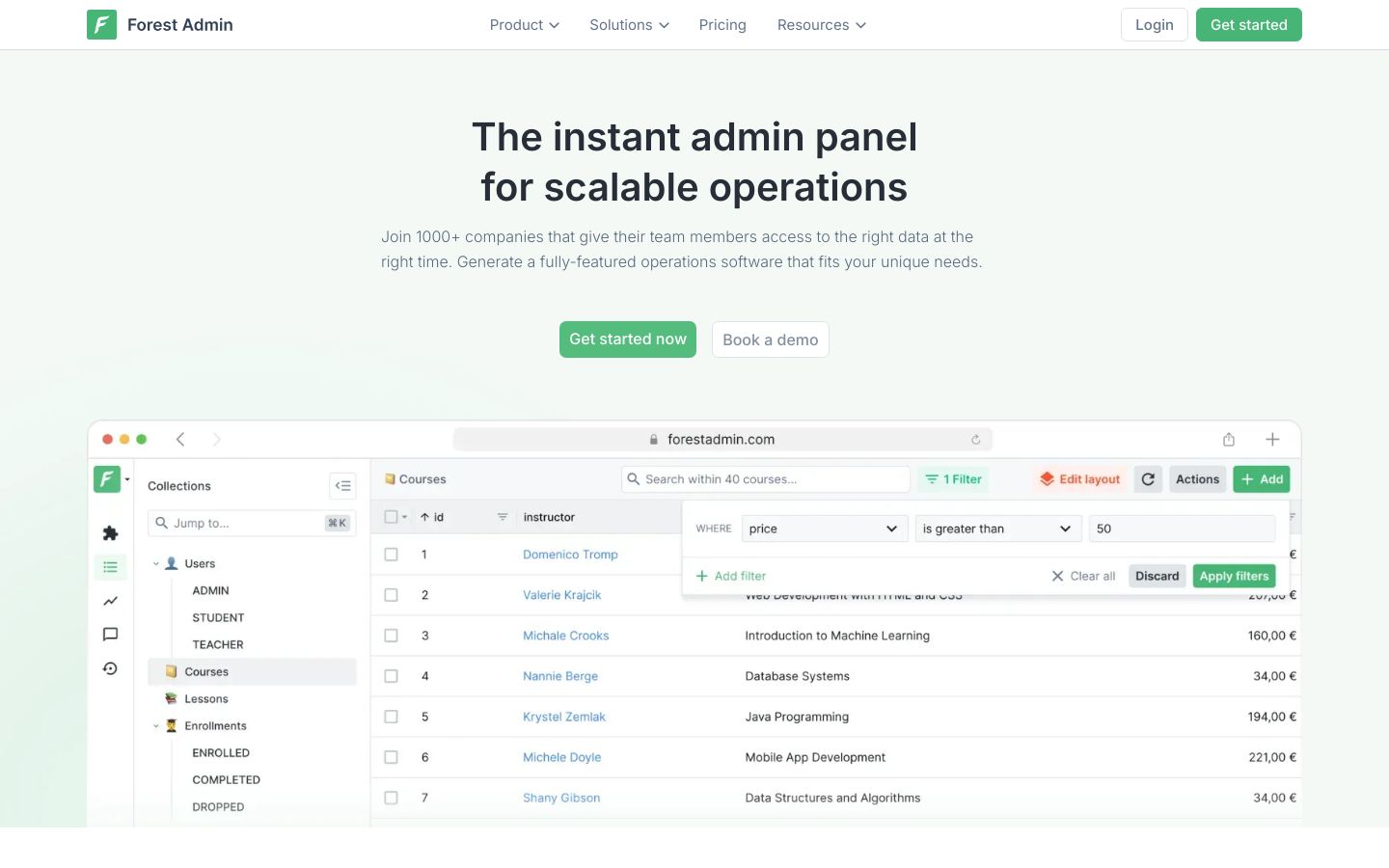Click the reload icon in address bar
This screenshot has height=868, width=1389.
pos(975,440)
